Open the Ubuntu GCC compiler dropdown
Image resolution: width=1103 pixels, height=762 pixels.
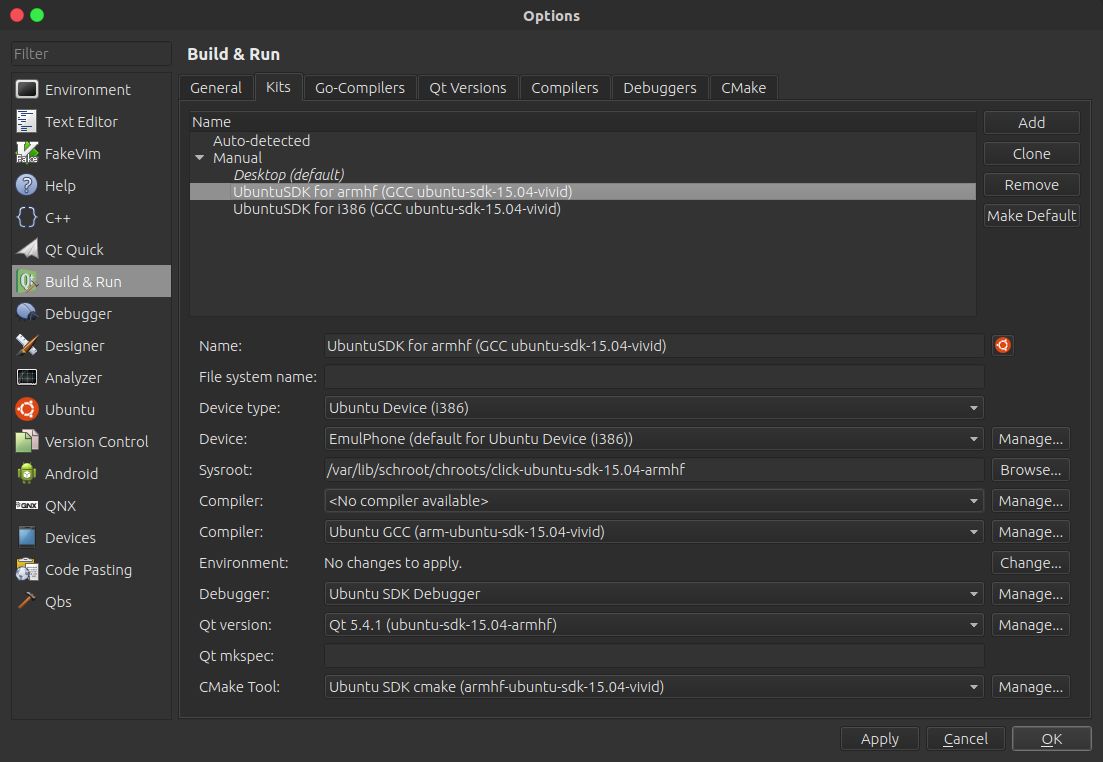pyautogui.click(x=653, y=532)
